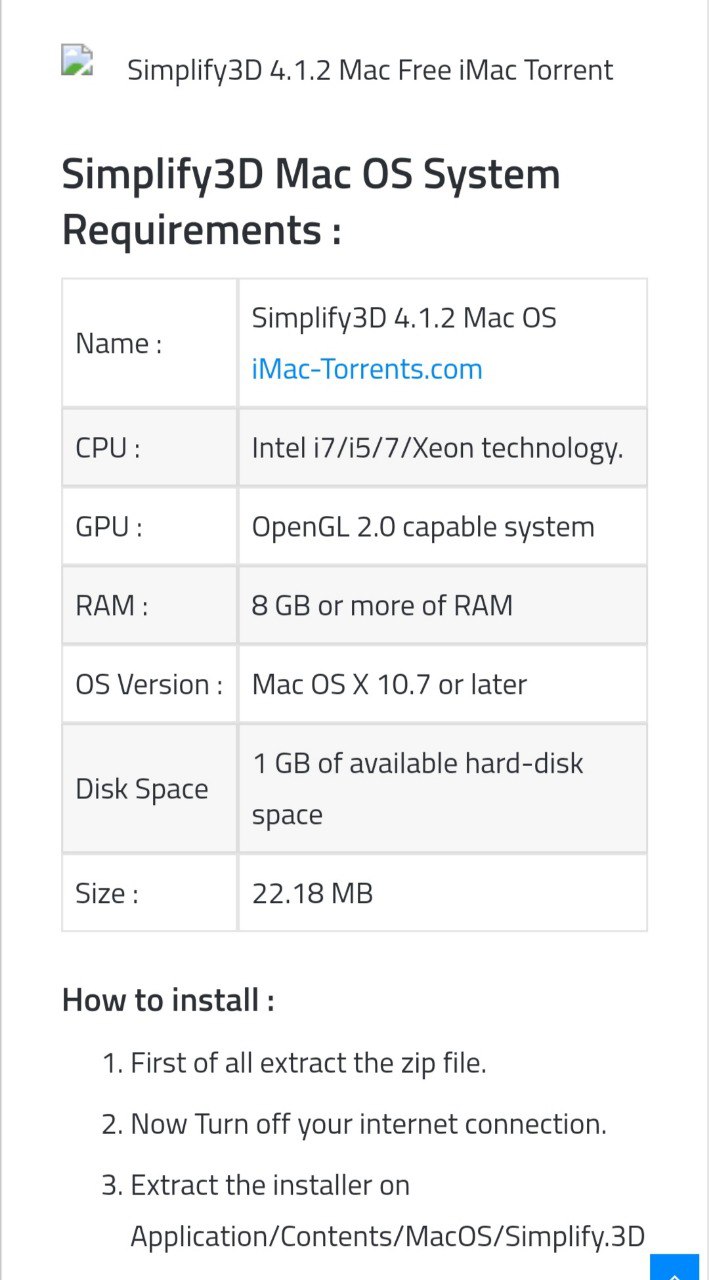Screen dimensions: 709x1280
Task: Click the broken image icon beside the caption
Action: [x=77, y=61]
